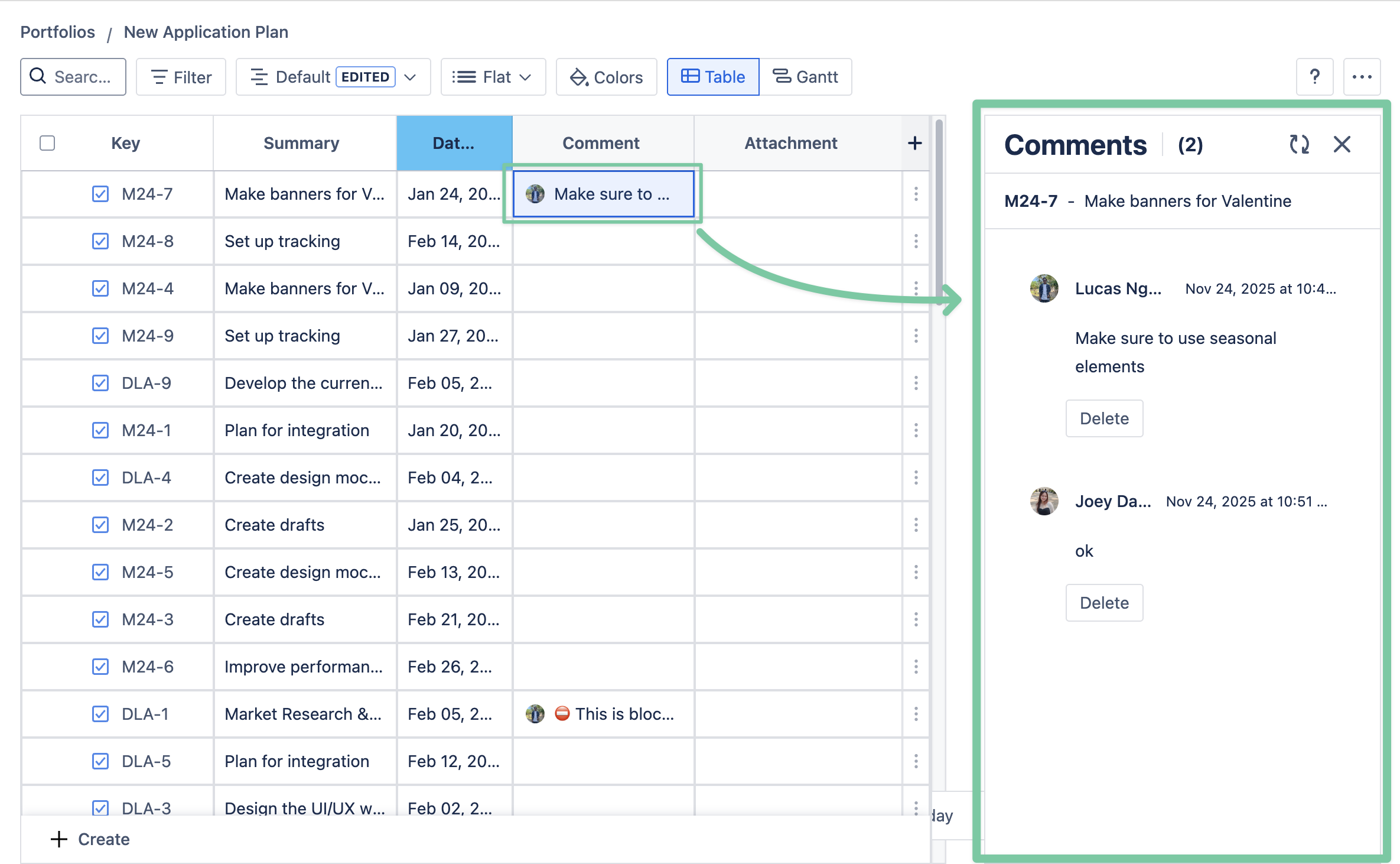
Task: Switch to the Gantt view tab
Action: coord(805,77)
